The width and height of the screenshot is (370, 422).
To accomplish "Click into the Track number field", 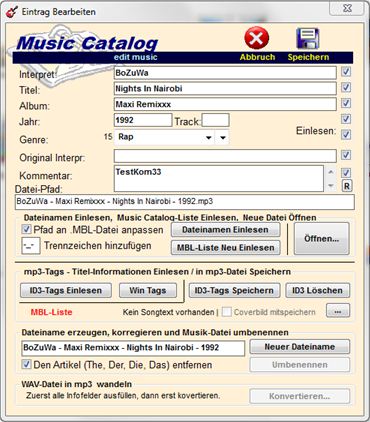I will [x=215, y=120].
